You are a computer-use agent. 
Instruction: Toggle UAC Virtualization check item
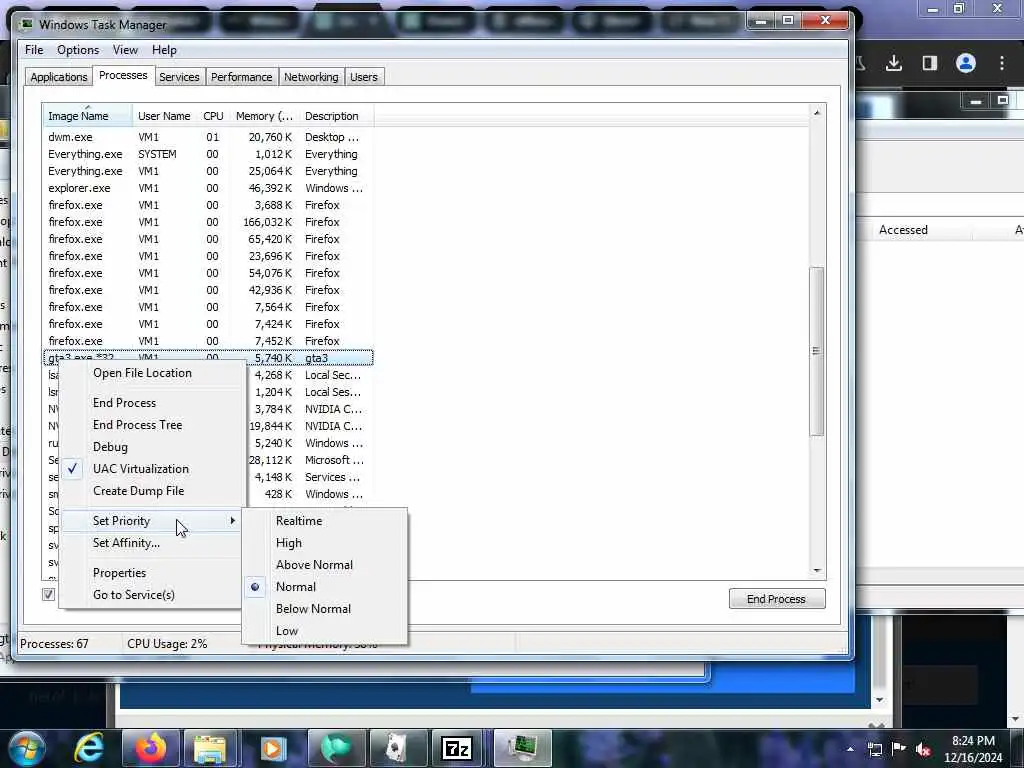(x=140, y=469)
